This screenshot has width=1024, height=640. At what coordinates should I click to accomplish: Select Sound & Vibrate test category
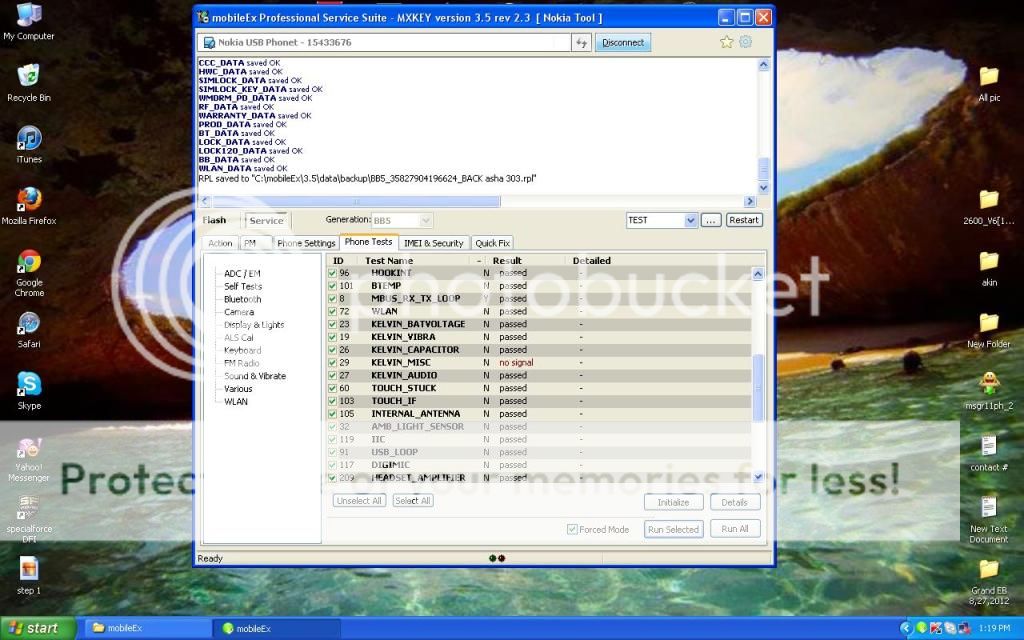pyautogui.click(x=254, y=376)
